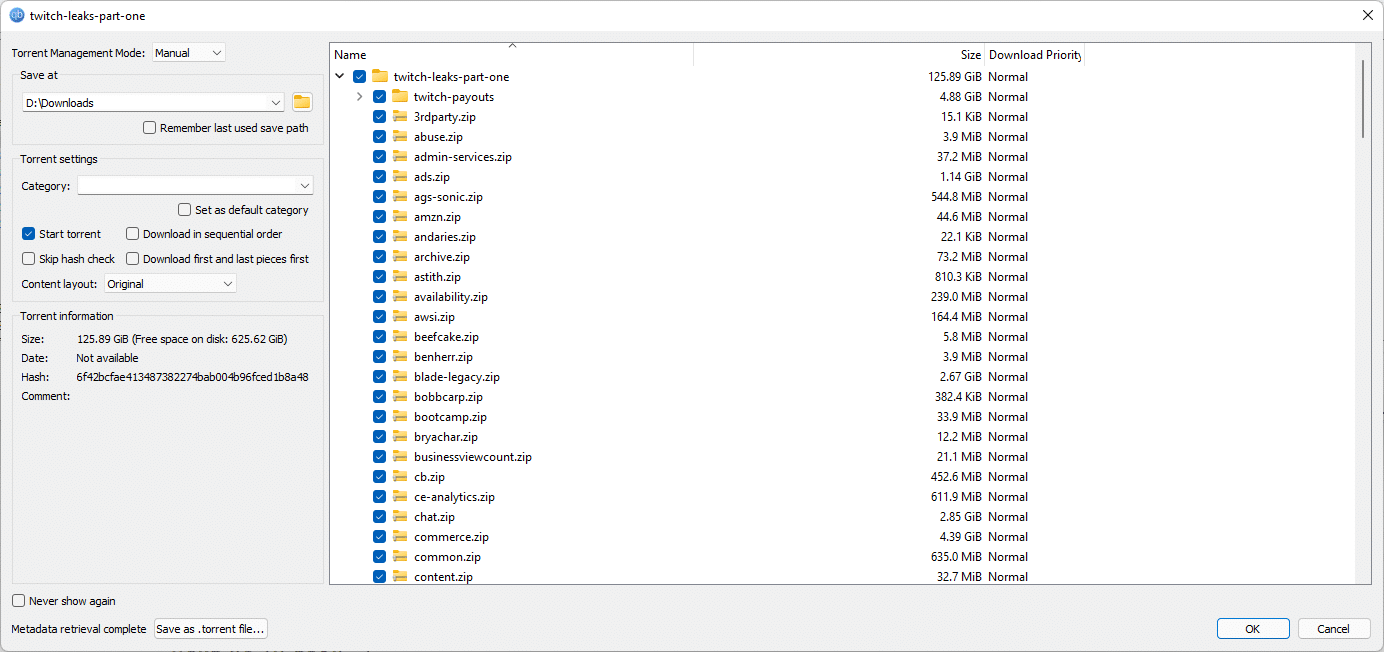Click the twitch-payouts folder icon
Image resolution: width=1384 pixels, height=652 pixels.
(x=400, y=96)
